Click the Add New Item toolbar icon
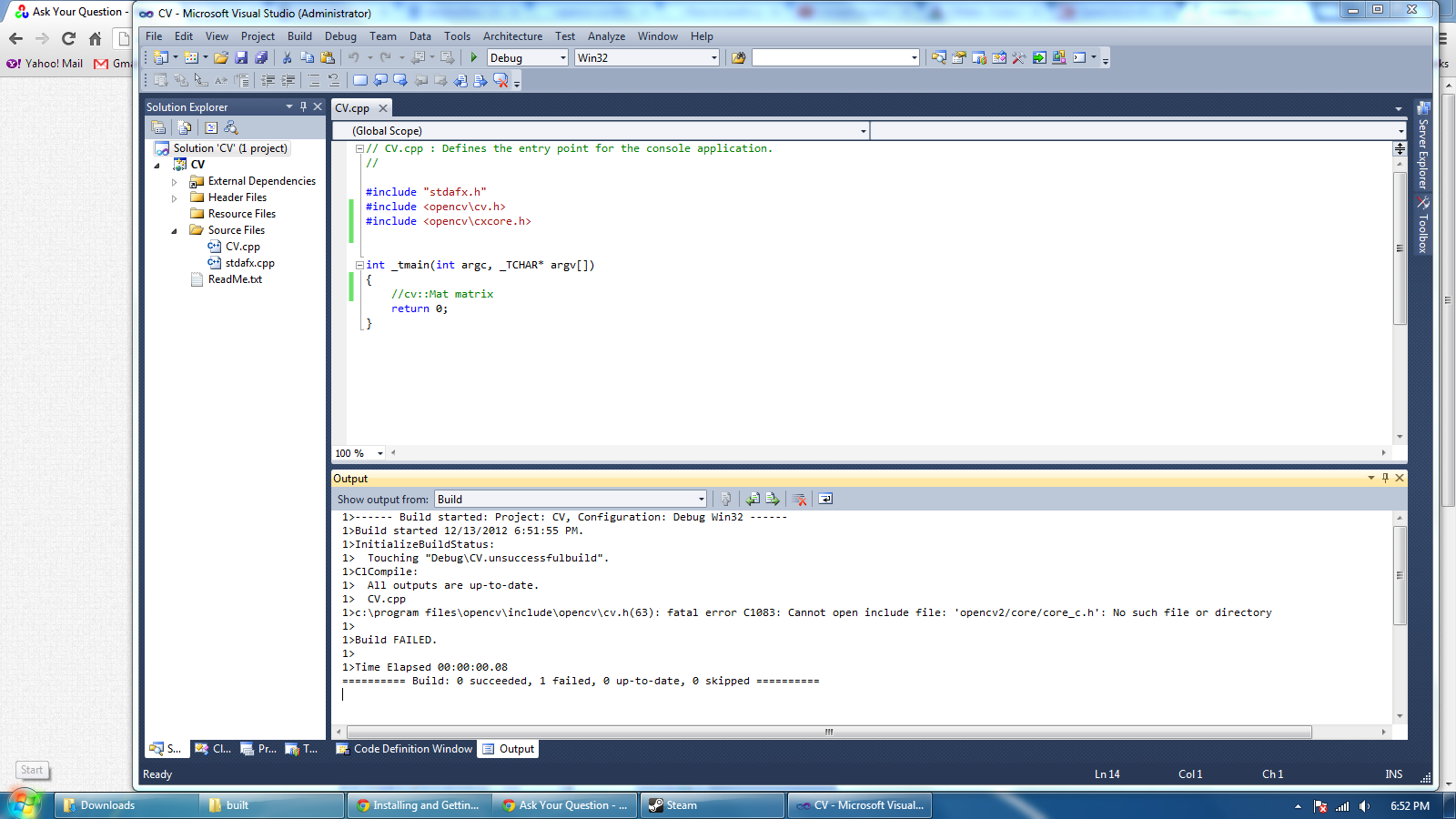Viewport: 1456px width, 819px height. click(x=191, y=57)
